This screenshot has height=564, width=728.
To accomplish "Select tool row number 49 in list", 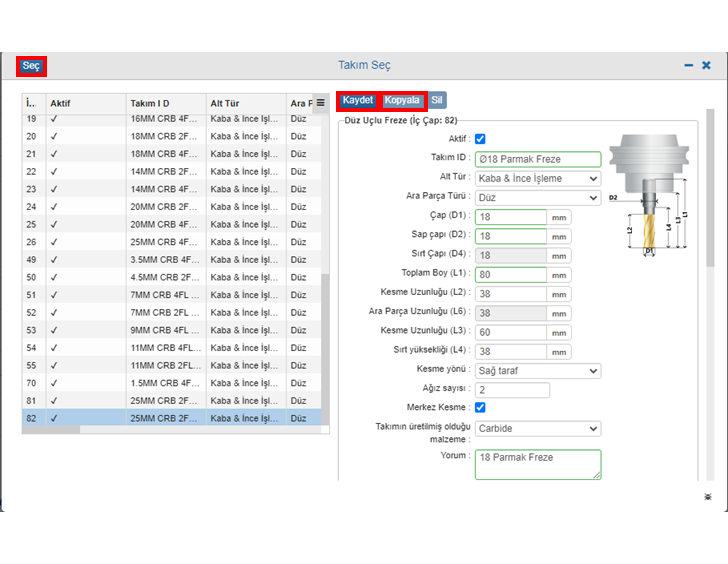I will [x=170, y=260].
